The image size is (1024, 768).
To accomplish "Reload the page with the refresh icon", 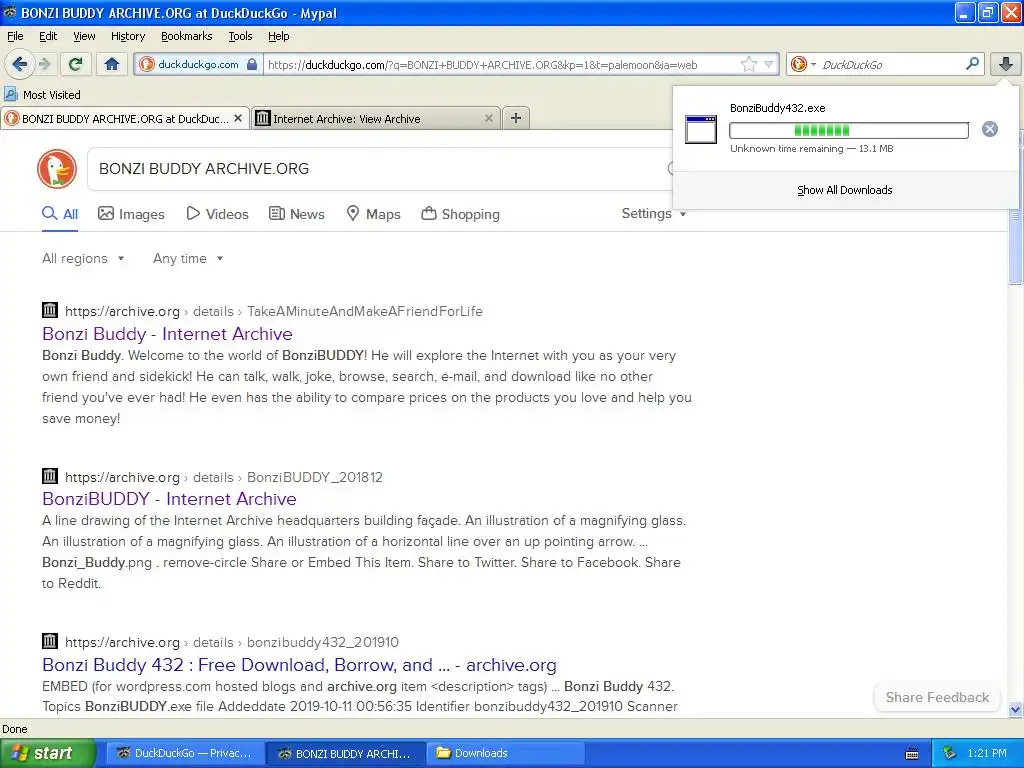I will click(x=75, y=64).
